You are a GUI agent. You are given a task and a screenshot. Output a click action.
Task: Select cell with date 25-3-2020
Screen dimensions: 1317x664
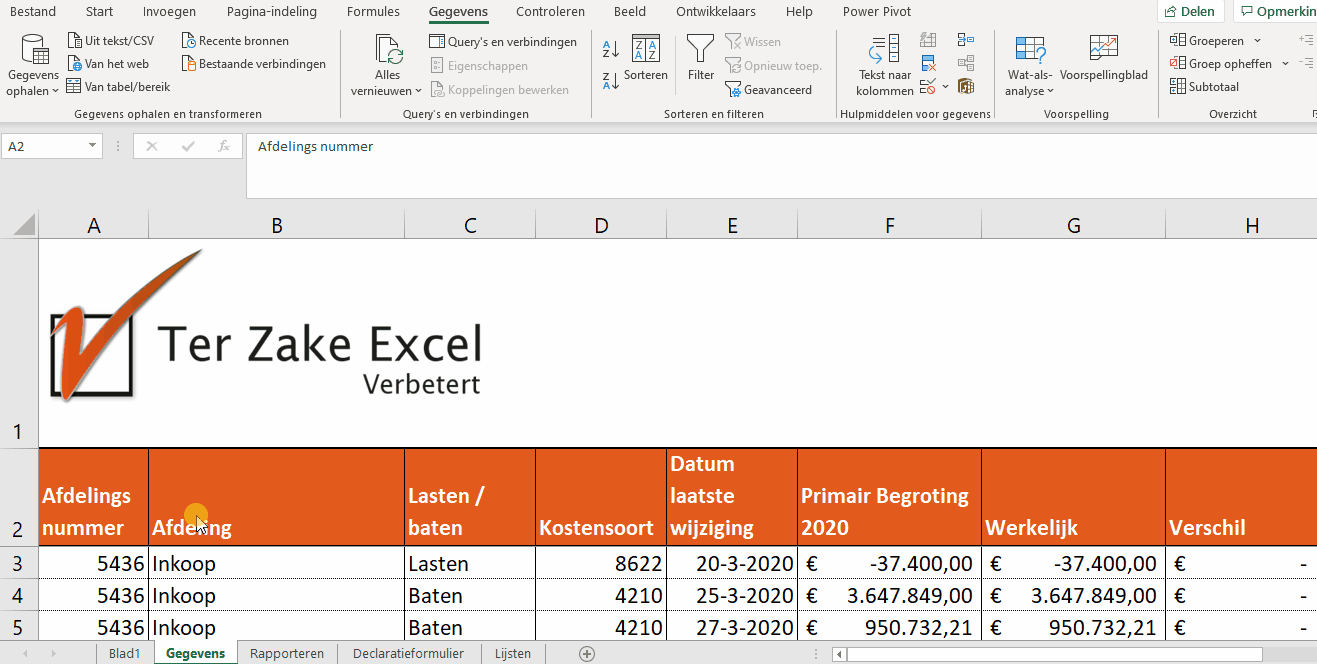732,596
